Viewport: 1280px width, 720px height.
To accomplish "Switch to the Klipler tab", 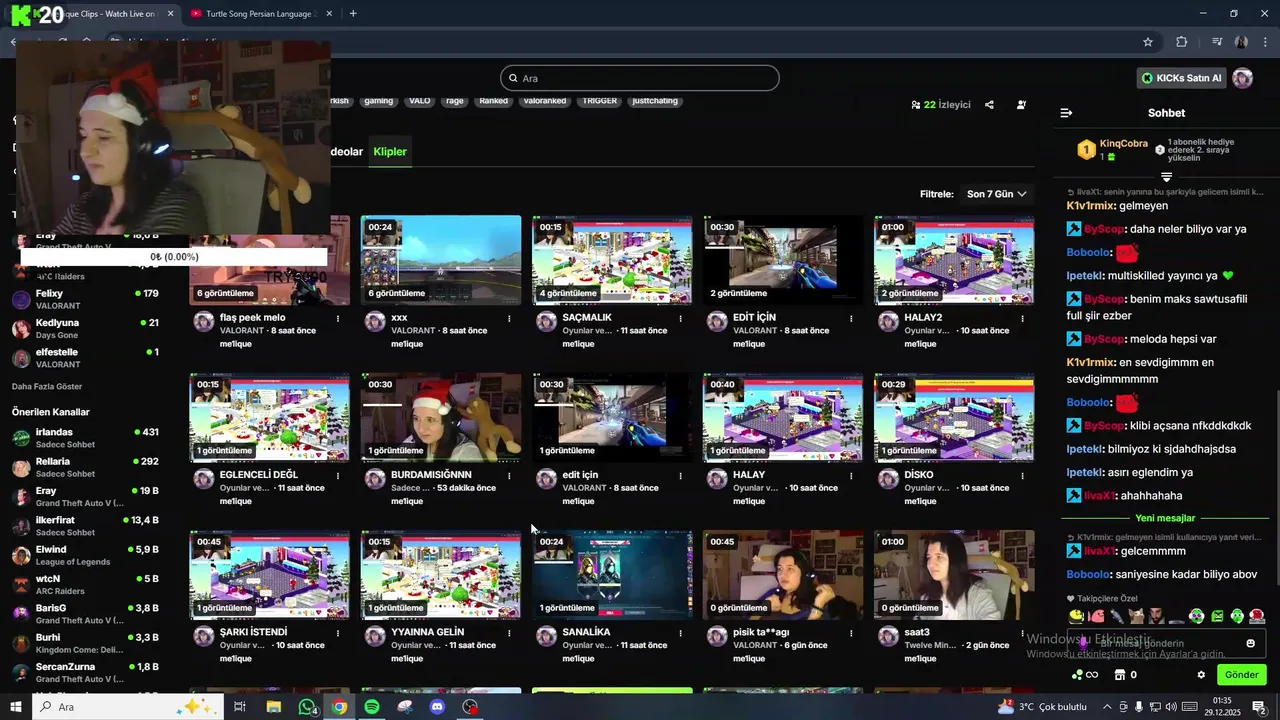I will tap(390, 152).
